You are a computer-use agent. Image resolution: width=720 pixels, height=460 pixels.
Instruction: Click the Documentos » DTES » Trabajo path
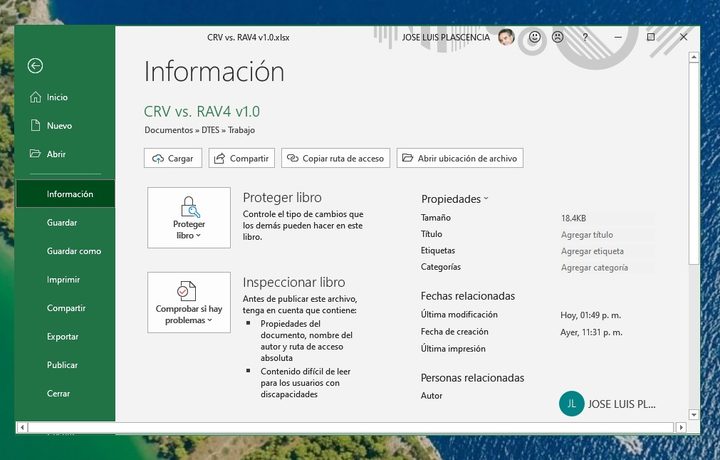[x=200, y=130]
